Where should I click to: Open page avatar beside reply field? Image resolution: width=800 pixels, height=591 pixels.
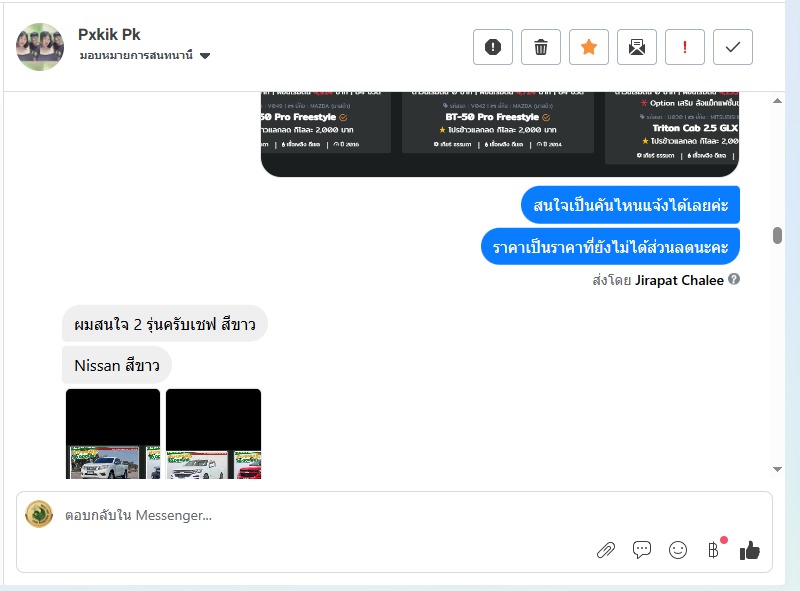pos(39,514)
